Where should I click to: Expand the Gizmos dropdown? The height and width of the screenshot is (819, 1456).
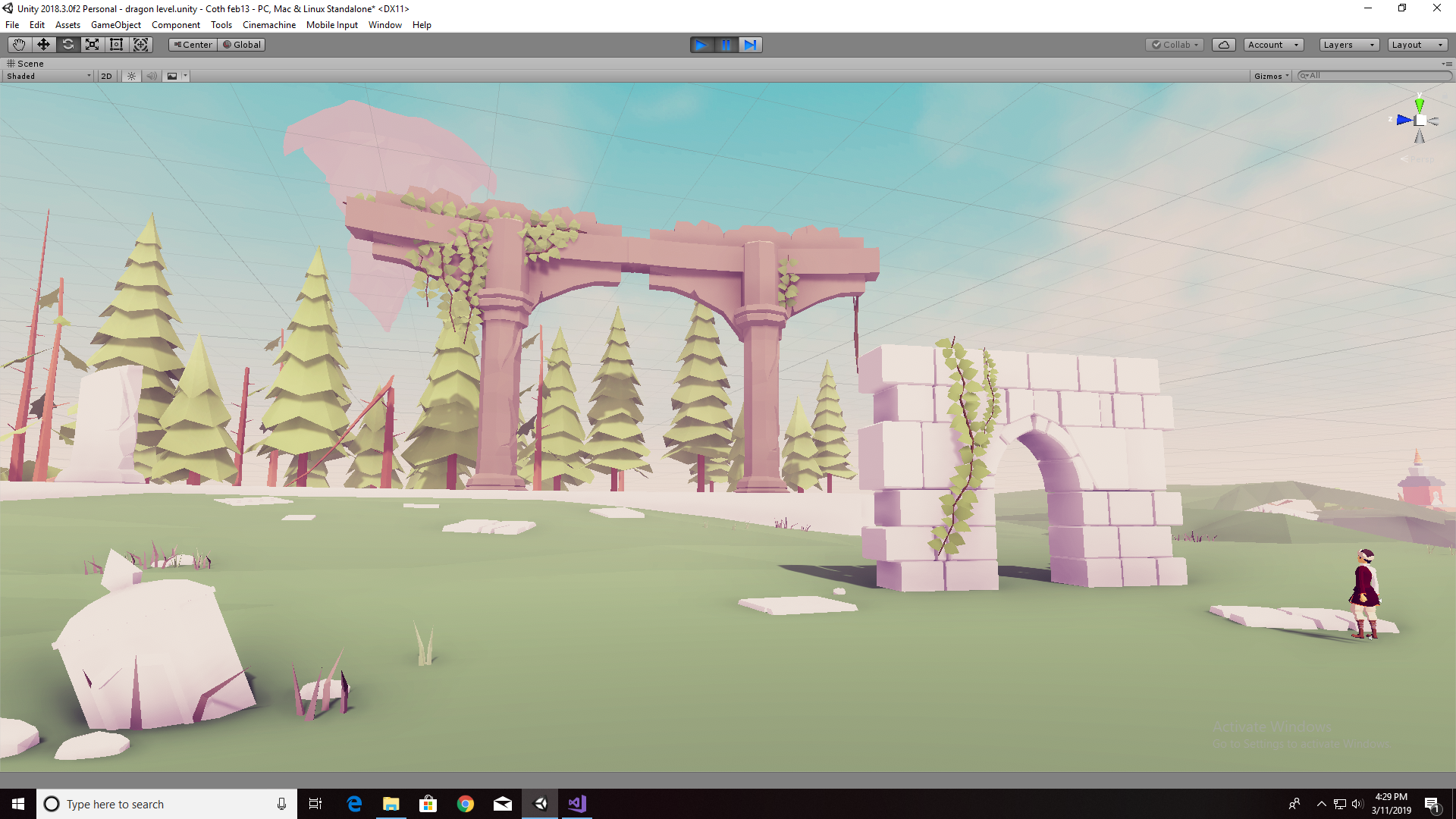coord(1271,76)
